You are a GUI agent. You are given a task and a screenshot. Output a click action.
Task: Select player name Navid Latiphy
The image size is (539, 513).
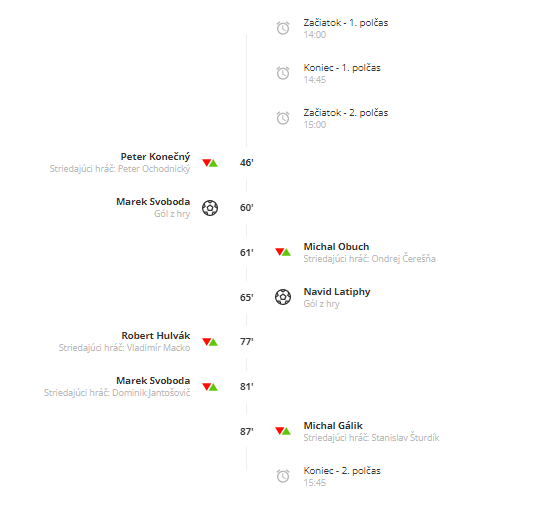pyautogui.click(x=337, y=292)
